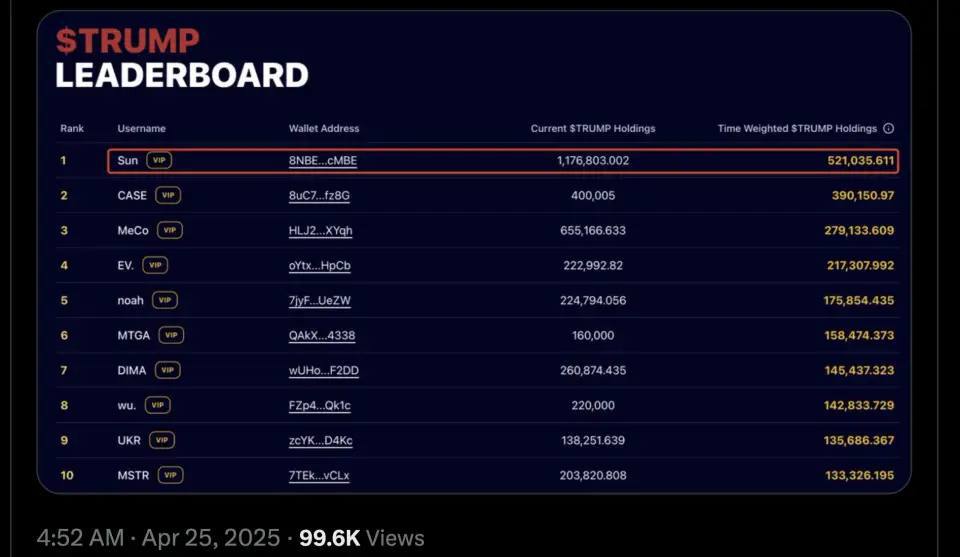This screenshot has height=557, width=960.
Task: Click the VIP badge next to MSTR
Action: point(171,475)
